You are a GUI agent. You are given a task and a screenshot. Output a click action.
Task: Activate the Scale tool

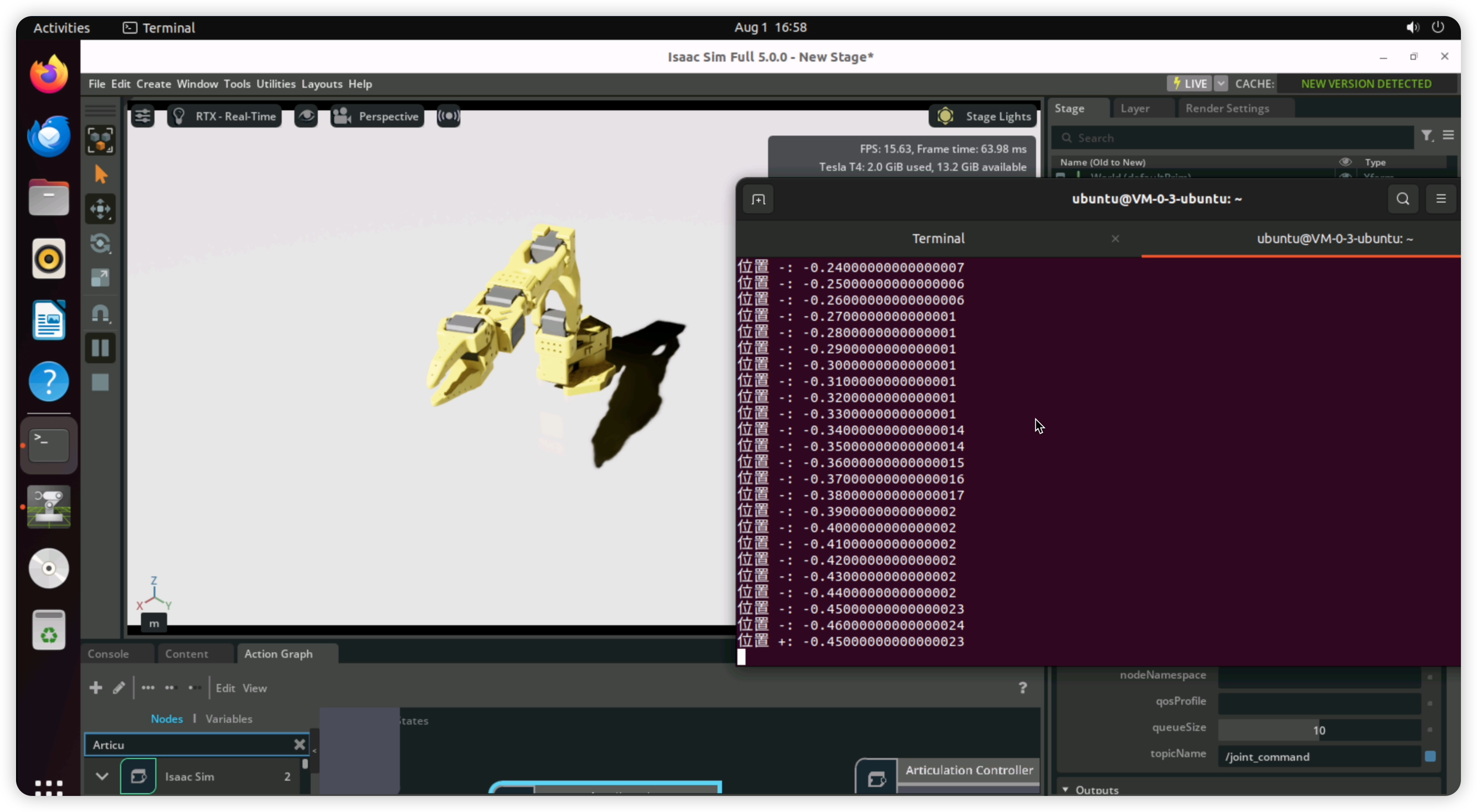100,278
